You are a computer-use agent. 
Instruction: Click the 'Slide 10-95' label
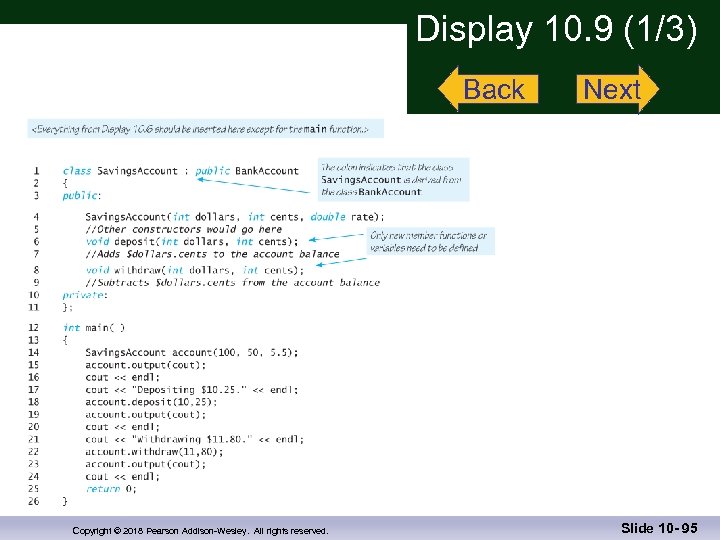659,528
